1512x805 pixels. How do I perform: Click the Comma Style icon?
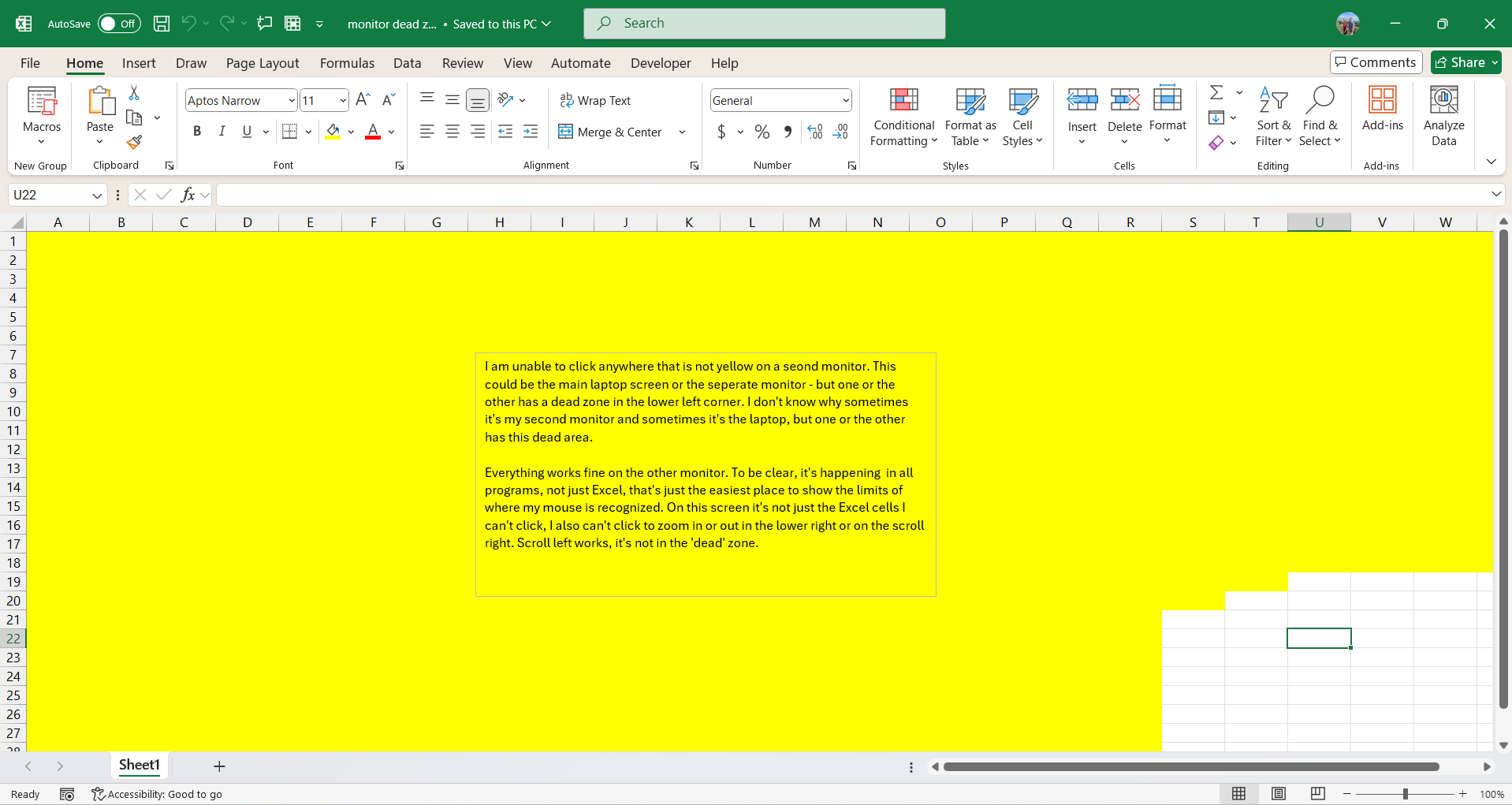[788, 132]
